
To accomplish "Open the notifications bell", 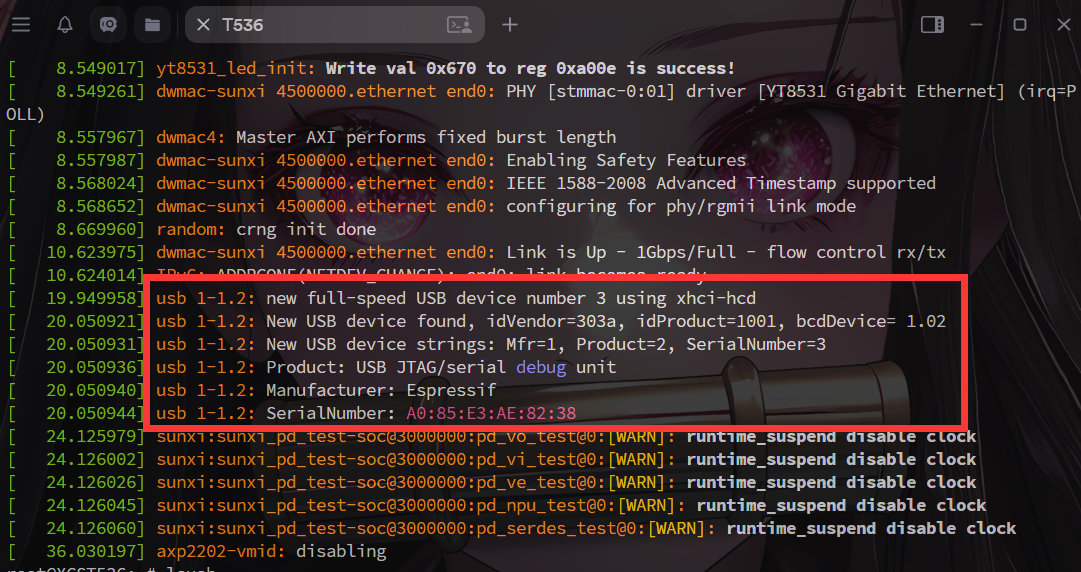I will click(65, 25).
